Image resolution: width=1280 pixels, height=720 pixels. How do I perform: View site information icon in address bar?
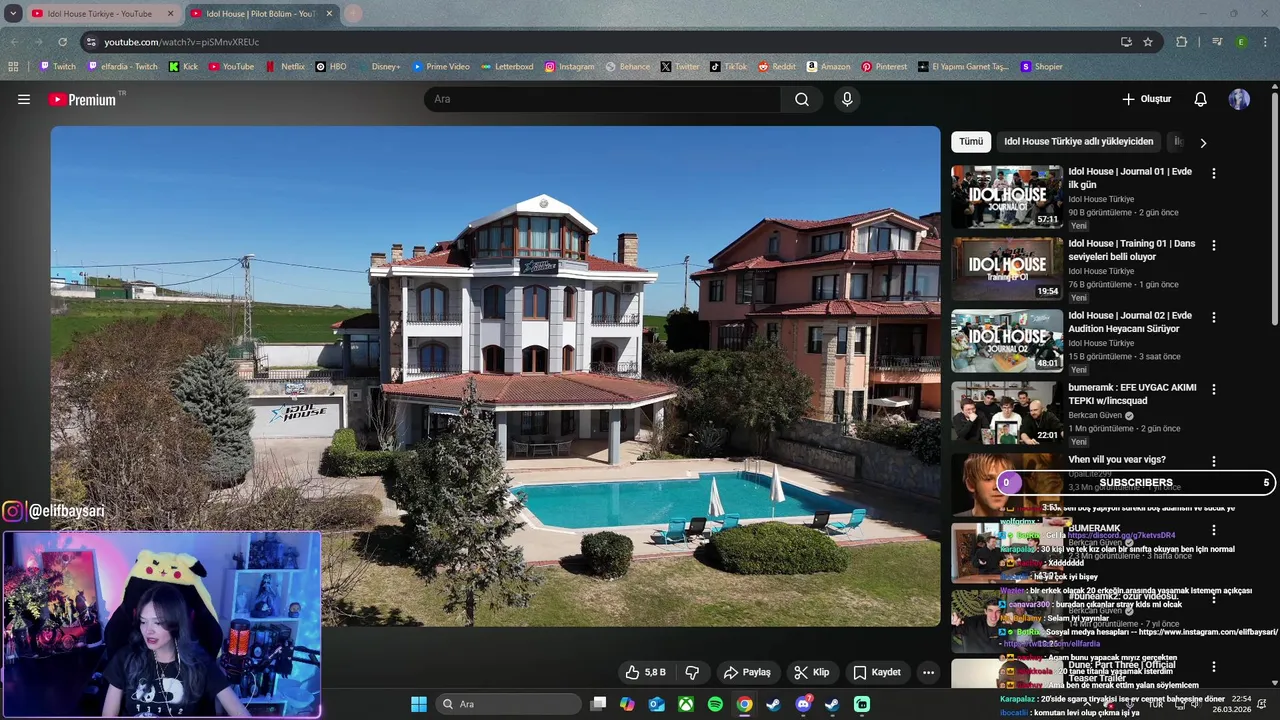click(x=91, y=42)
